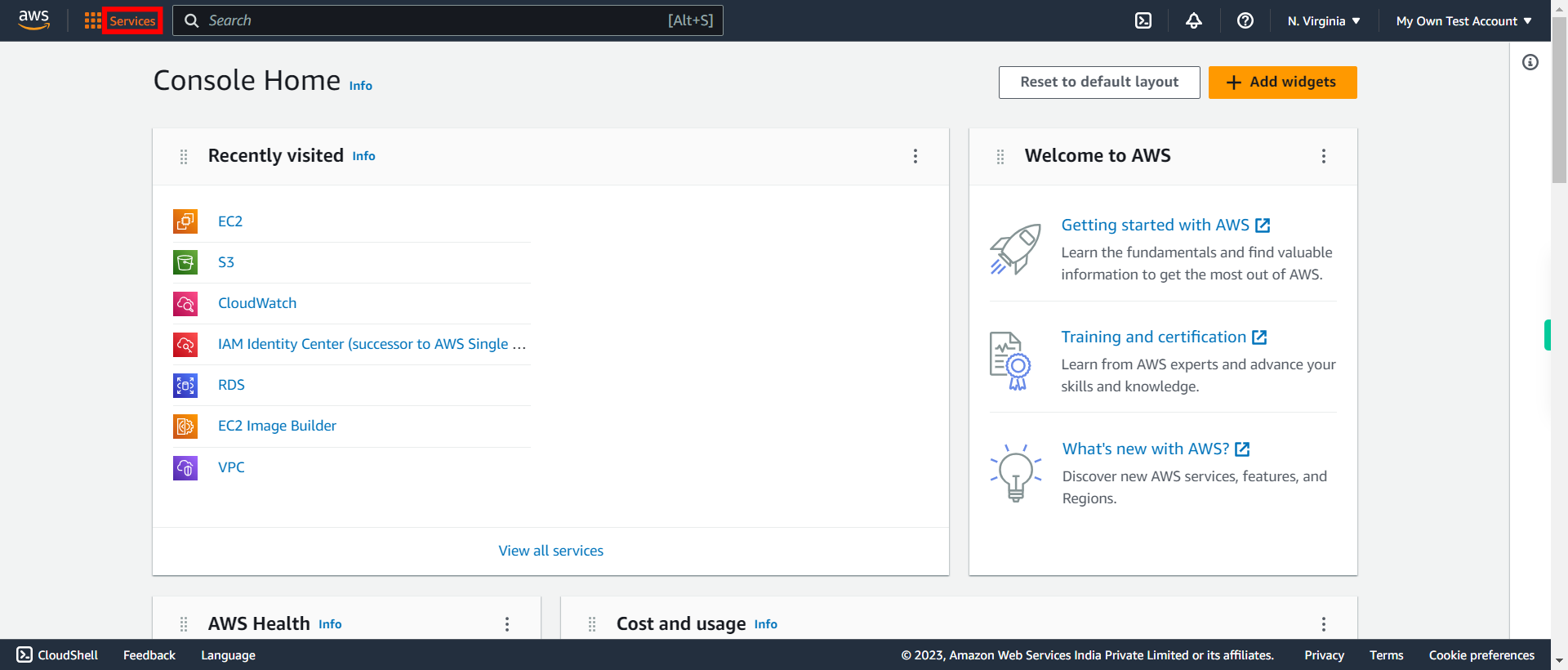Click View all services link
Image resolution: width=1568 pixels, height=670 pixels.
[x=551, y=551]
